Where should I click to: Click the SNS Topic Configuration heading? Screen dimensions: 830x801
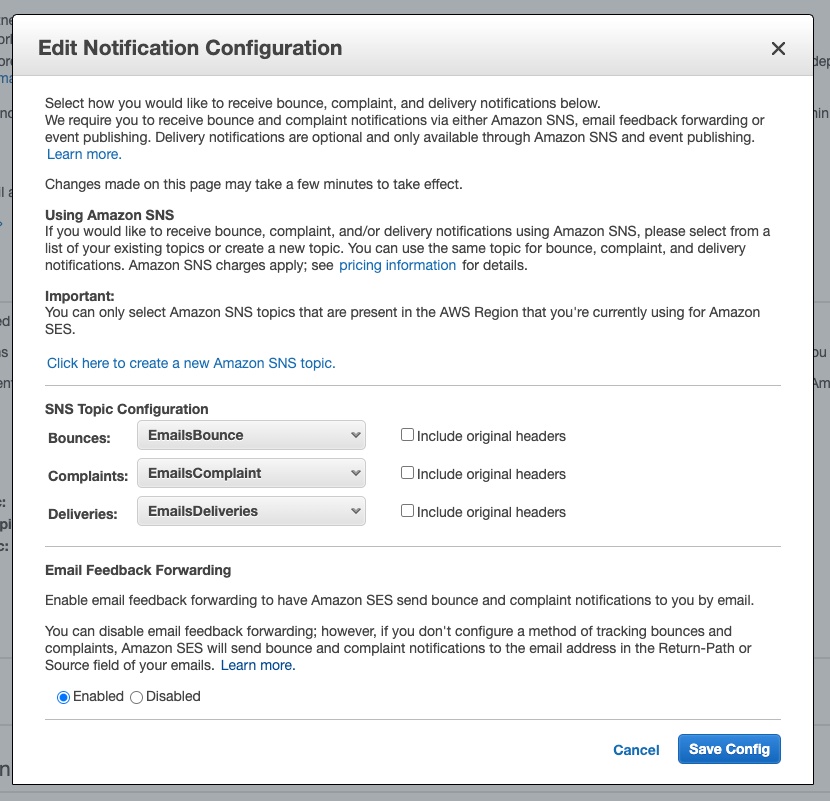coord(127,409)
